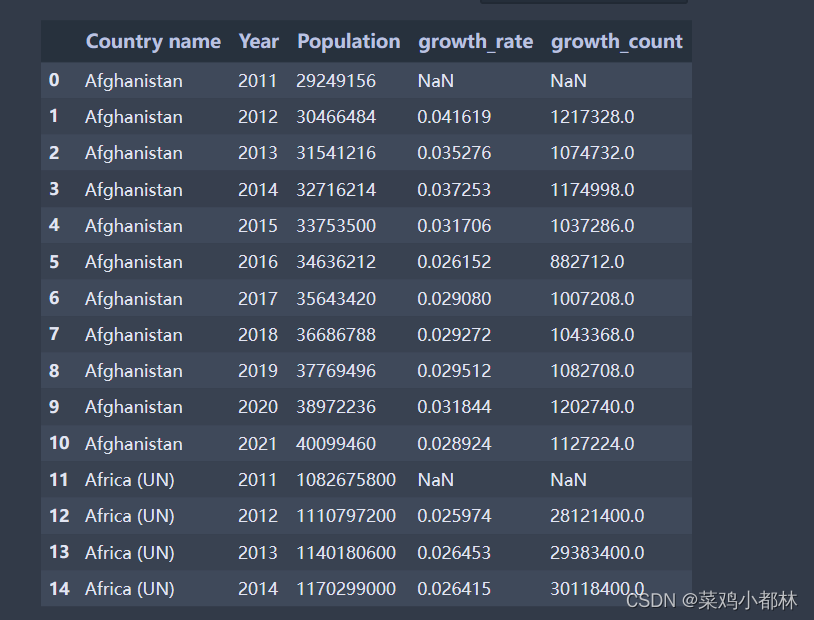Select population value 1110797200

[x=346, y=516]
